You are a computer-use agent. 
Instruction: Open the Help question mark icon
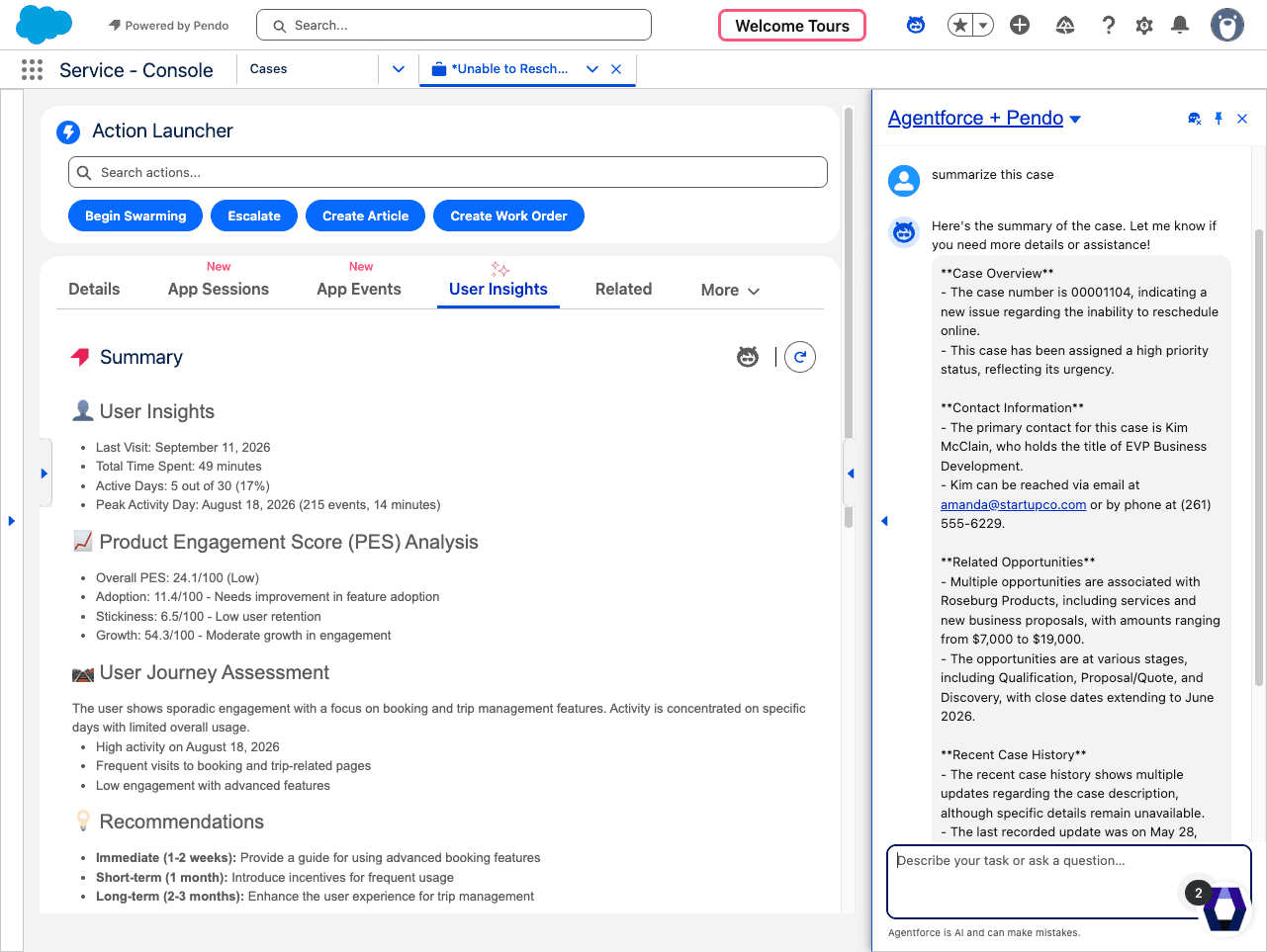(x=1109, y=25)
